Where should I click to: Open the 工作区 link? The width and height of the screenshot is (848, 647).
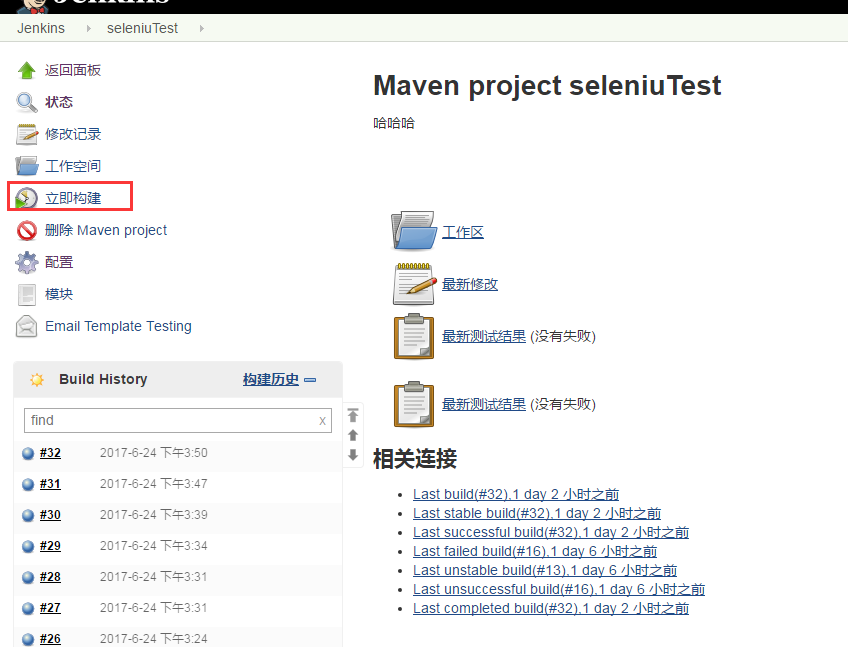click(463, 232)
